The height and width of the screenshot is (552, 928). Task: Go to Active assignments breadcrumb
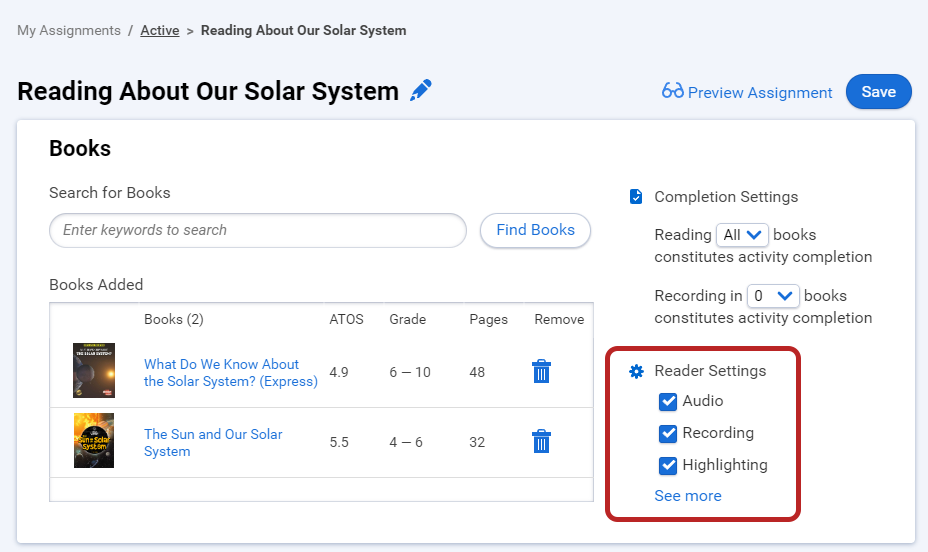click(160, 30)
